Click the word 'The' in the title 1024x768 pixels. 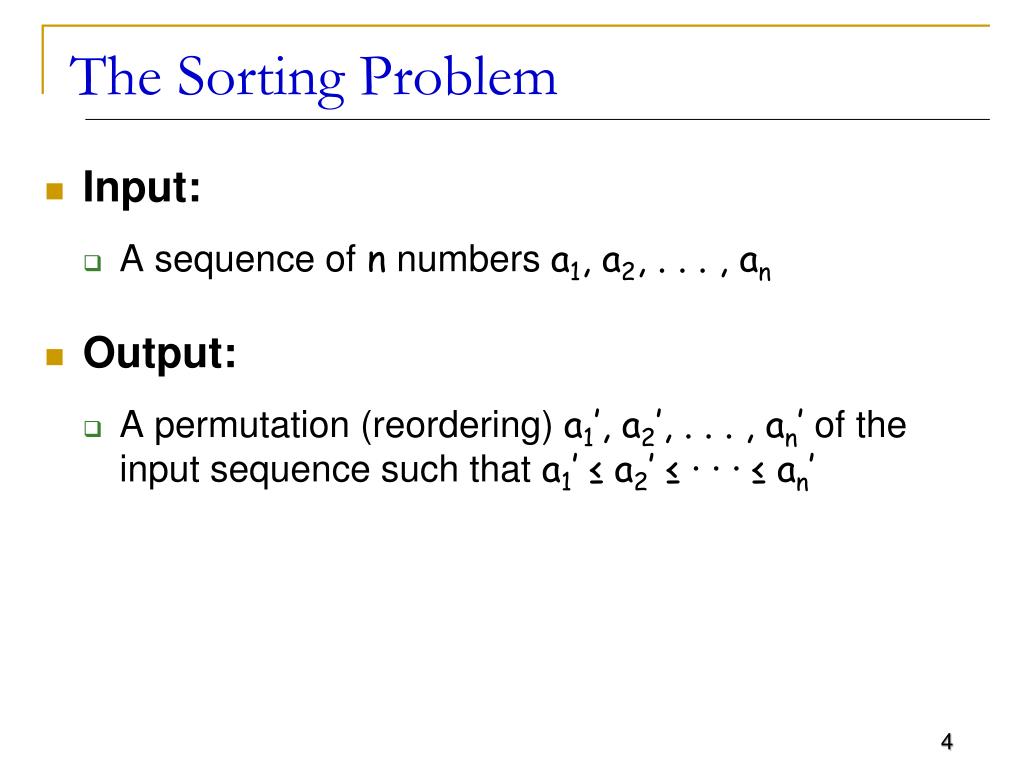click(111, 76)
